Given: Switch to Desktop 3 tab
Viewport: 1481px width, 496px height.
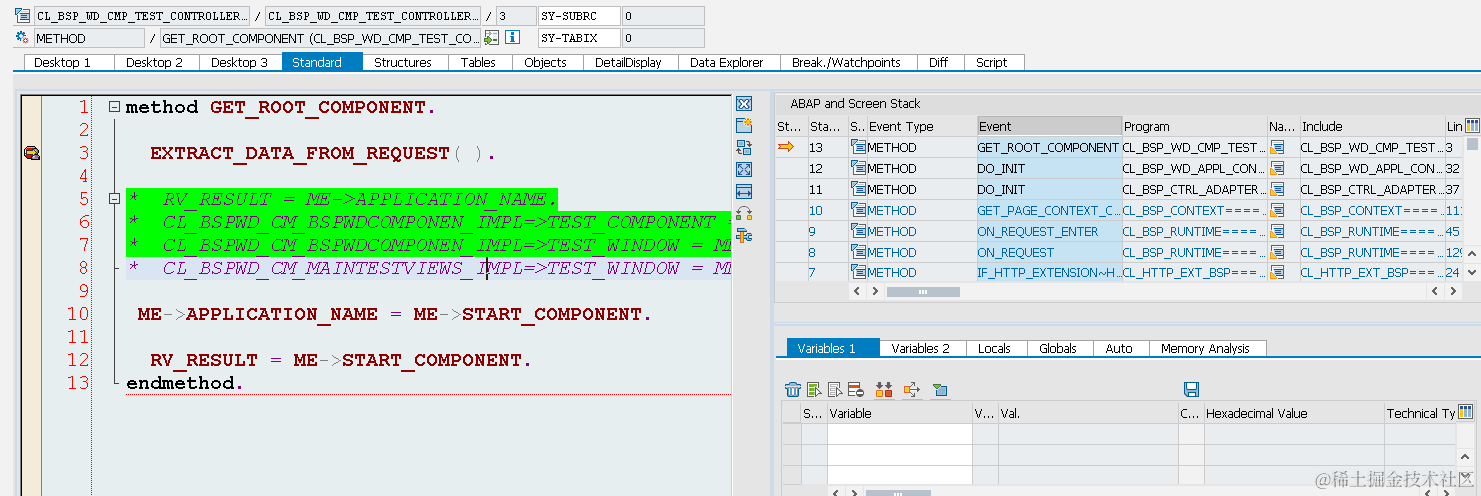Looking at the screenshot, I should point(240,62).
